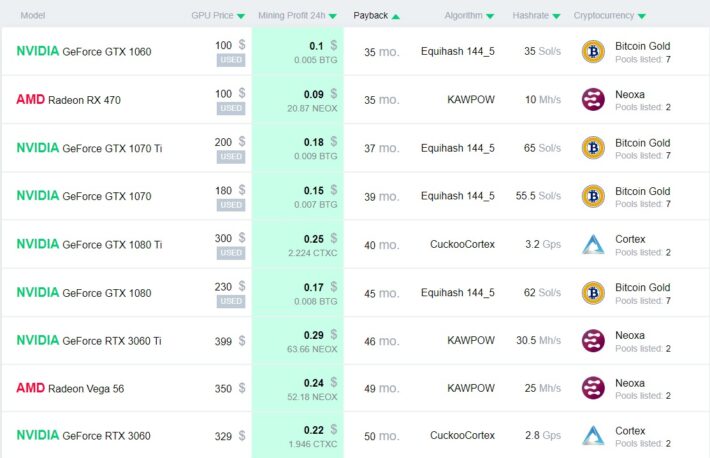This screenshot has height=458, width=710.
Task: Click 49 mo. payback value
Action: [x=382, y=388]
